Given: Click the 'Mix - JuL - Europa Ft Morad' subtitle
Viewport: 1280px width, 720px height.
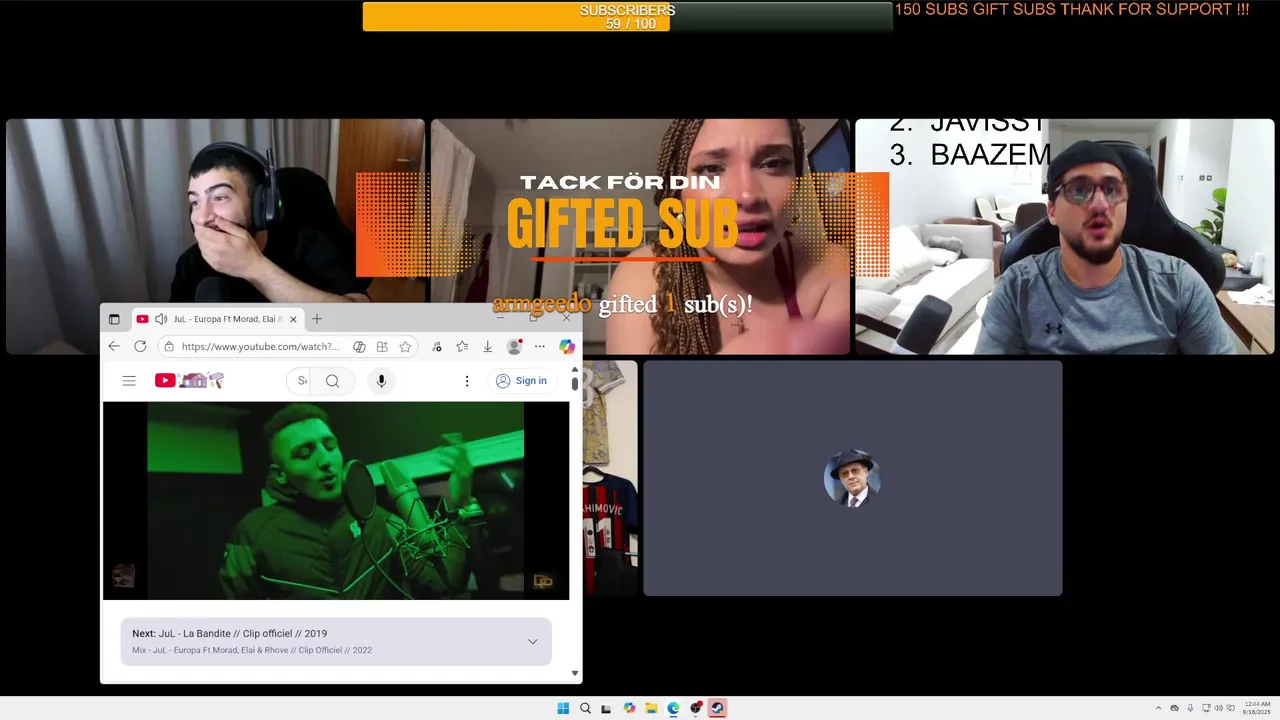Looking at the screenshot, I should tap(252, 650).
